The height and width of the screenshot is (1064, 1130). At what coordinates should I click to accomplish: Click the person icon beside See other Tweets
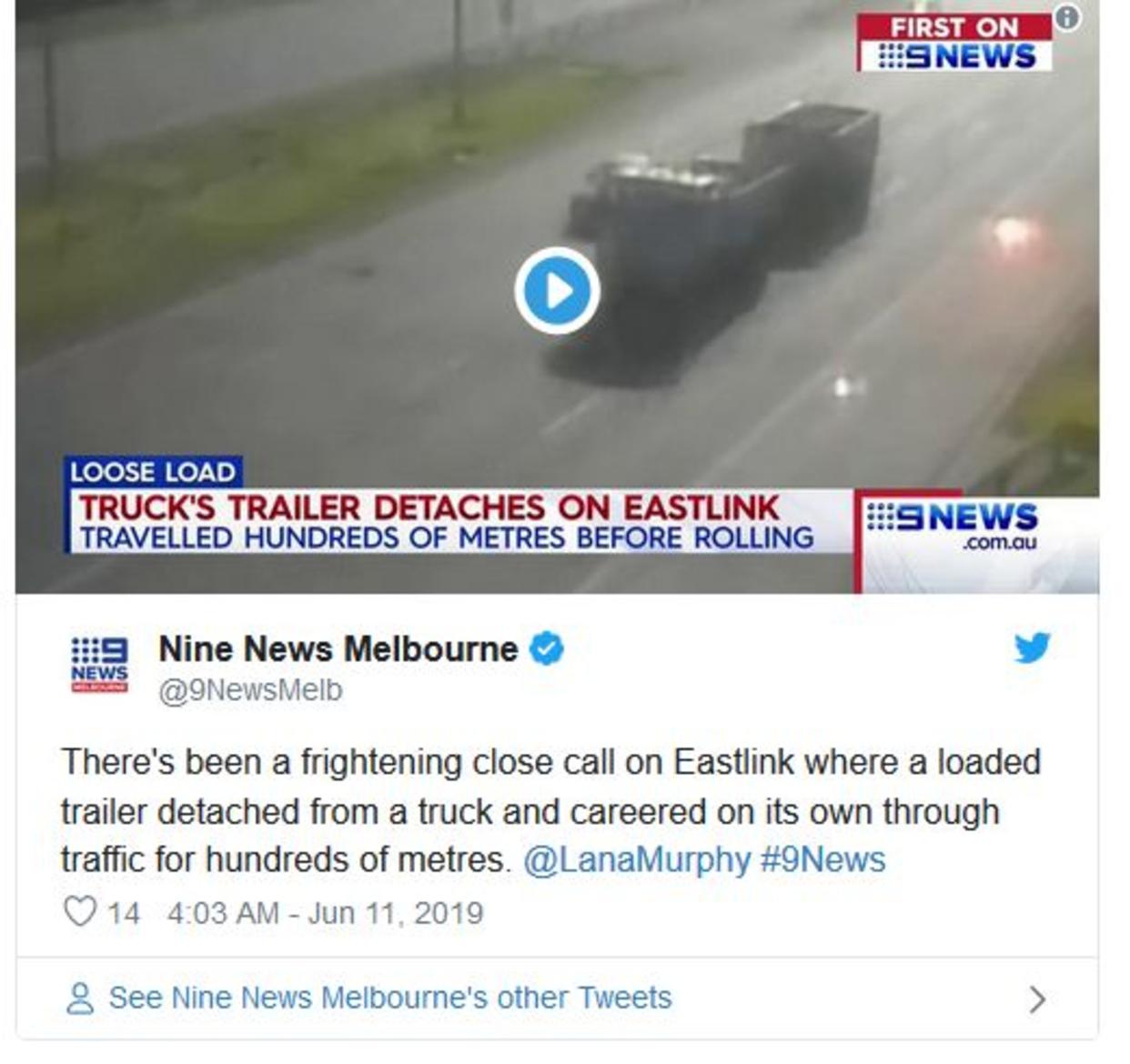[80, 998]
